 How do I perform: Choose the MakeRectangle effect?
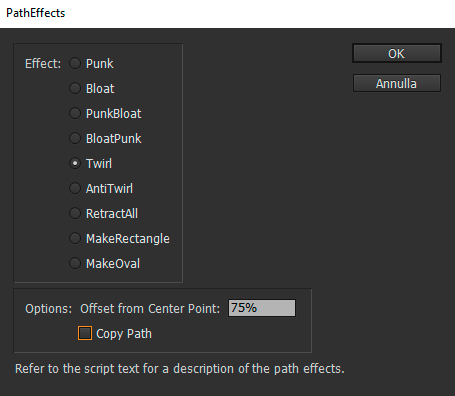[x=75, y=238]
